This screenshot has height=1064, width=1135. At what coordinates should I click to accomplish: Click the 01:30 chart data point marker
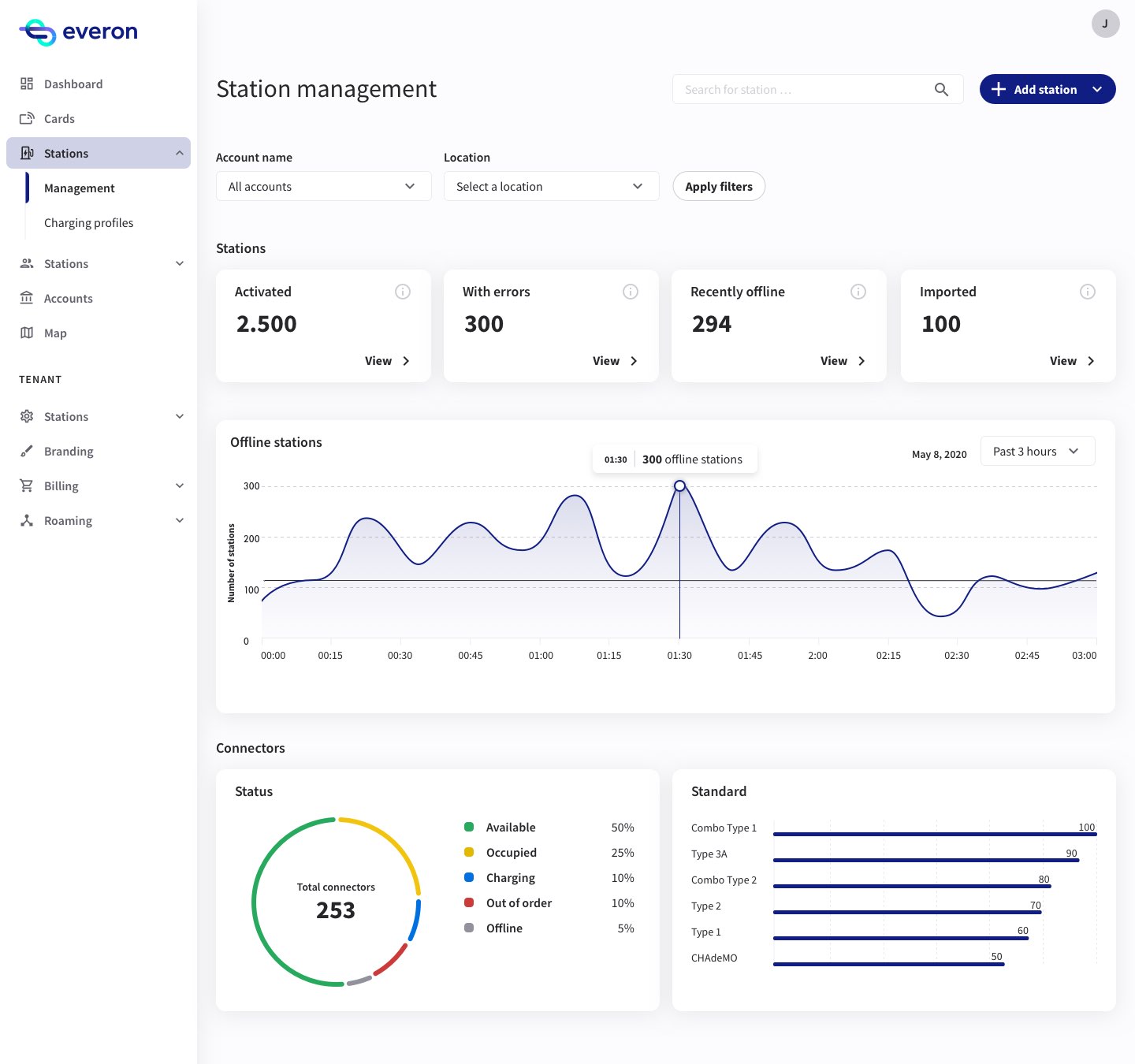(x=679, y=485)
